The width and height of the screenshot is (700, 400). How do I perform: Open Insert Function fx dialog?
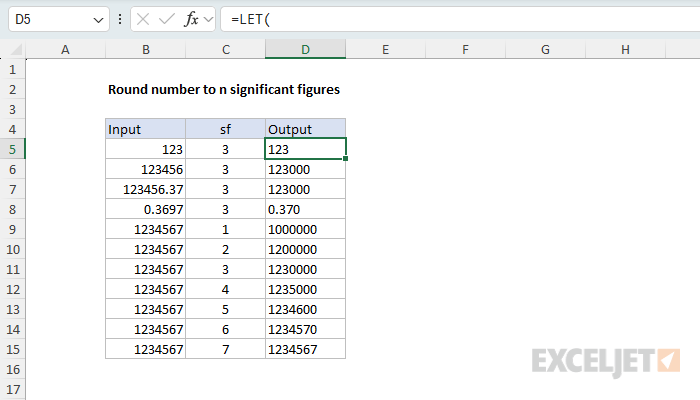tap(191, 19)
